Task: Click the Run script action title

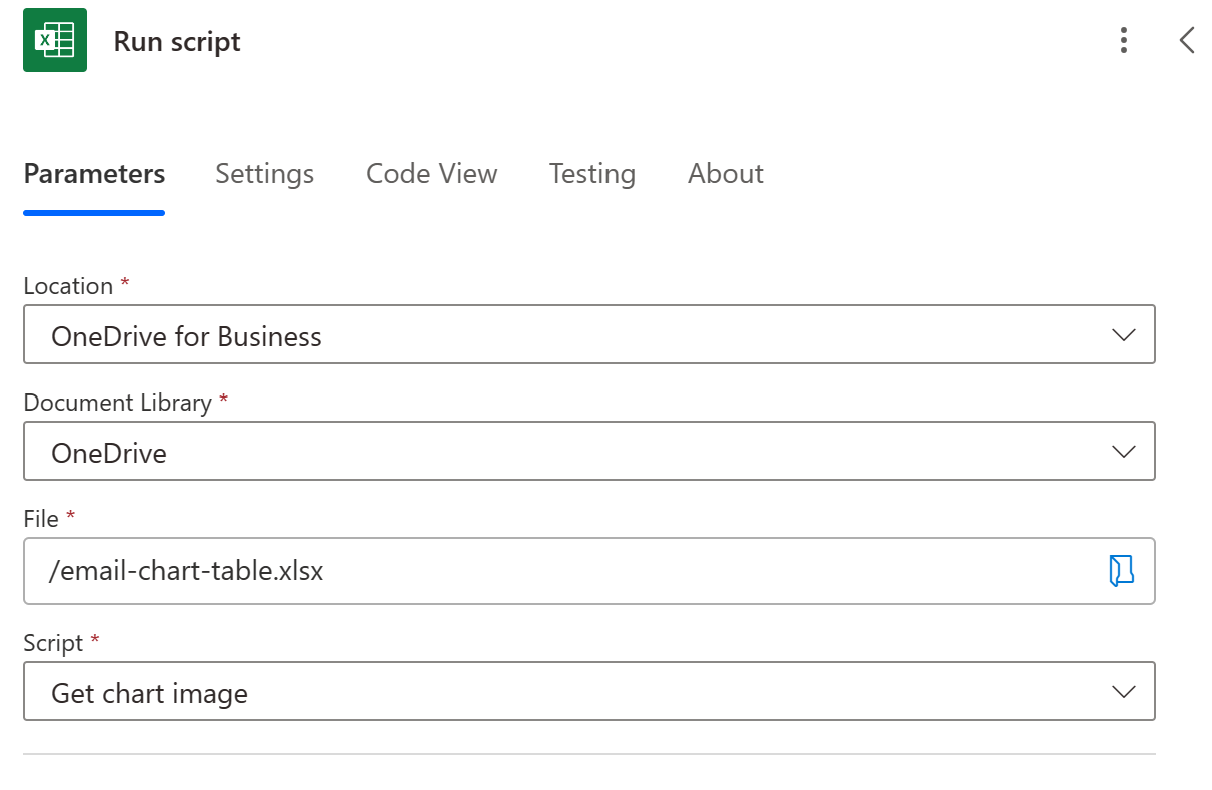Action: click(176, 41)
